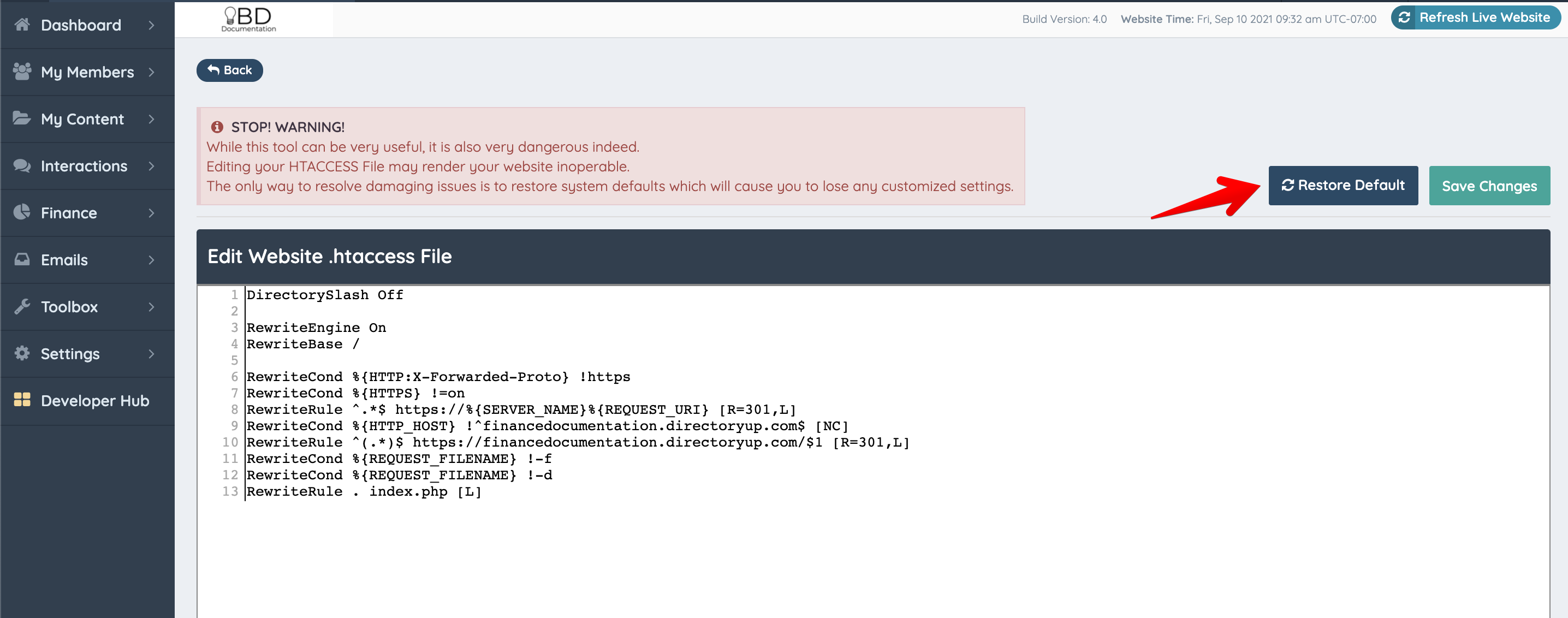Image resolution: width=1568 pixels, height=618 pixels.
Task: Click the Interactions chat bubbles icon
Action: 22,165
